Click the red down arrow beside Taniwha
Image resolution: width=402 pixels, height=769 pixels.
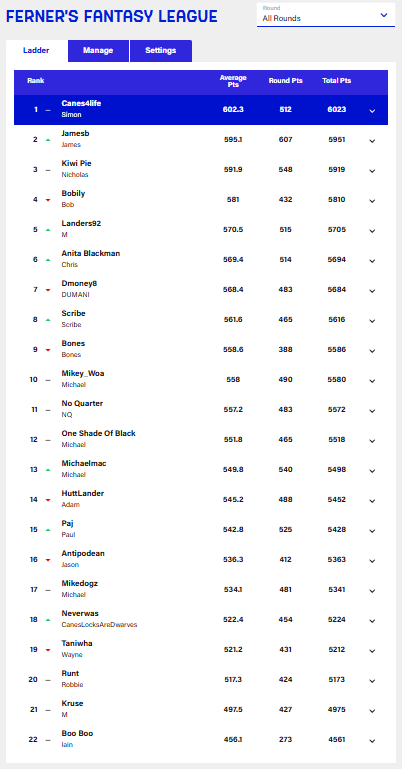[48, 650]
